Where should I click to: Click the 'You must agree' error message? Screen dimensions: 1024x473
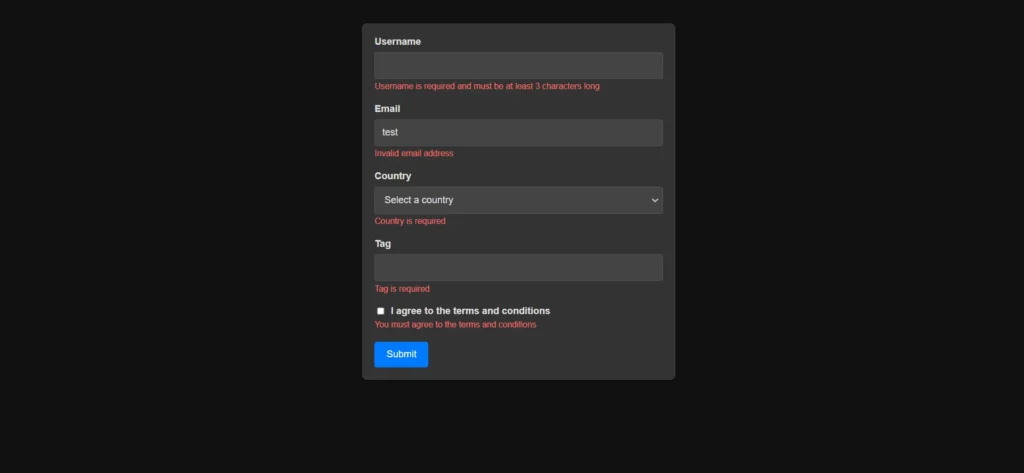(x=455, y=325)
